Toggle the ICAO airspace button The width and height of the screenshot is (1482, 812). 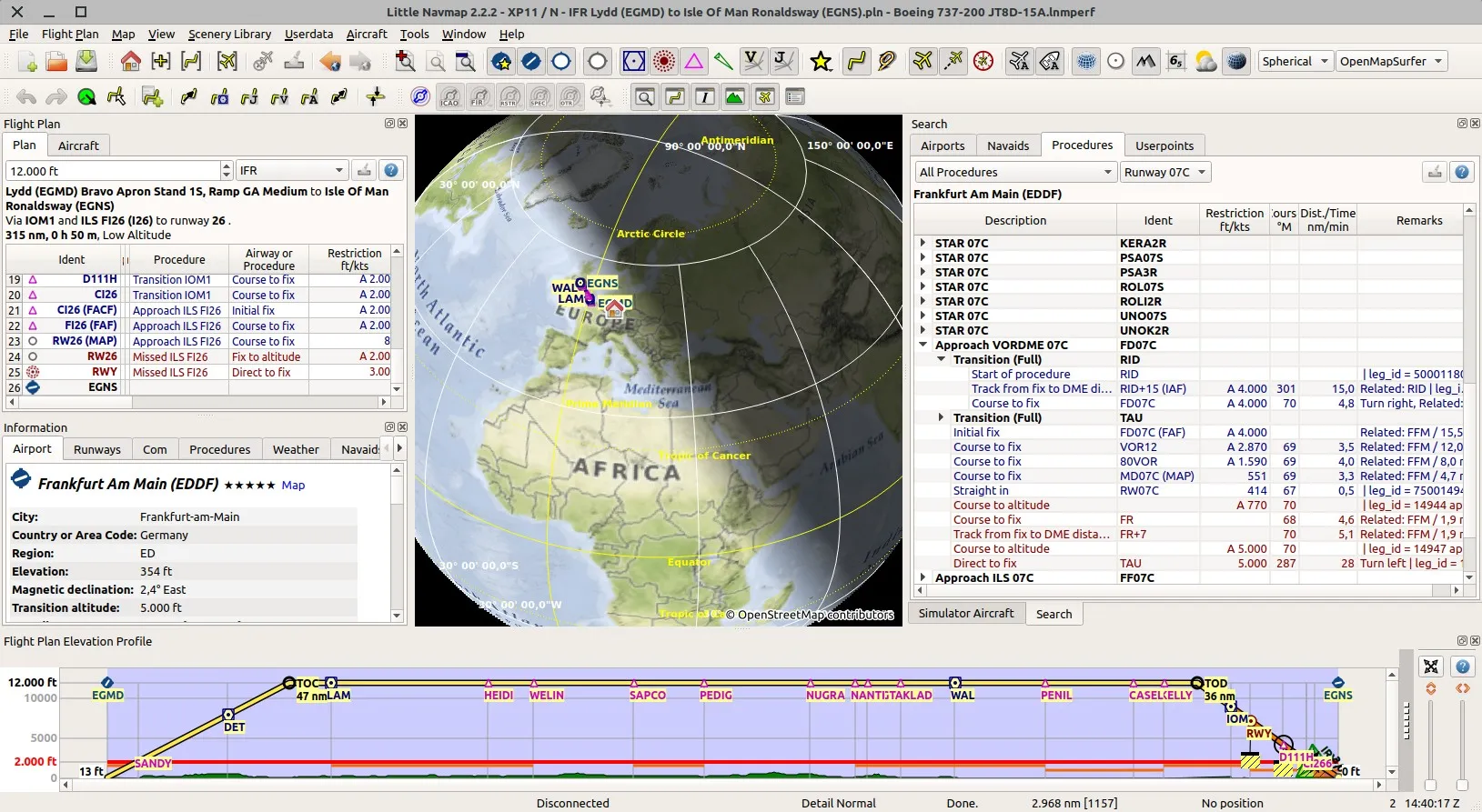(449, 97)
